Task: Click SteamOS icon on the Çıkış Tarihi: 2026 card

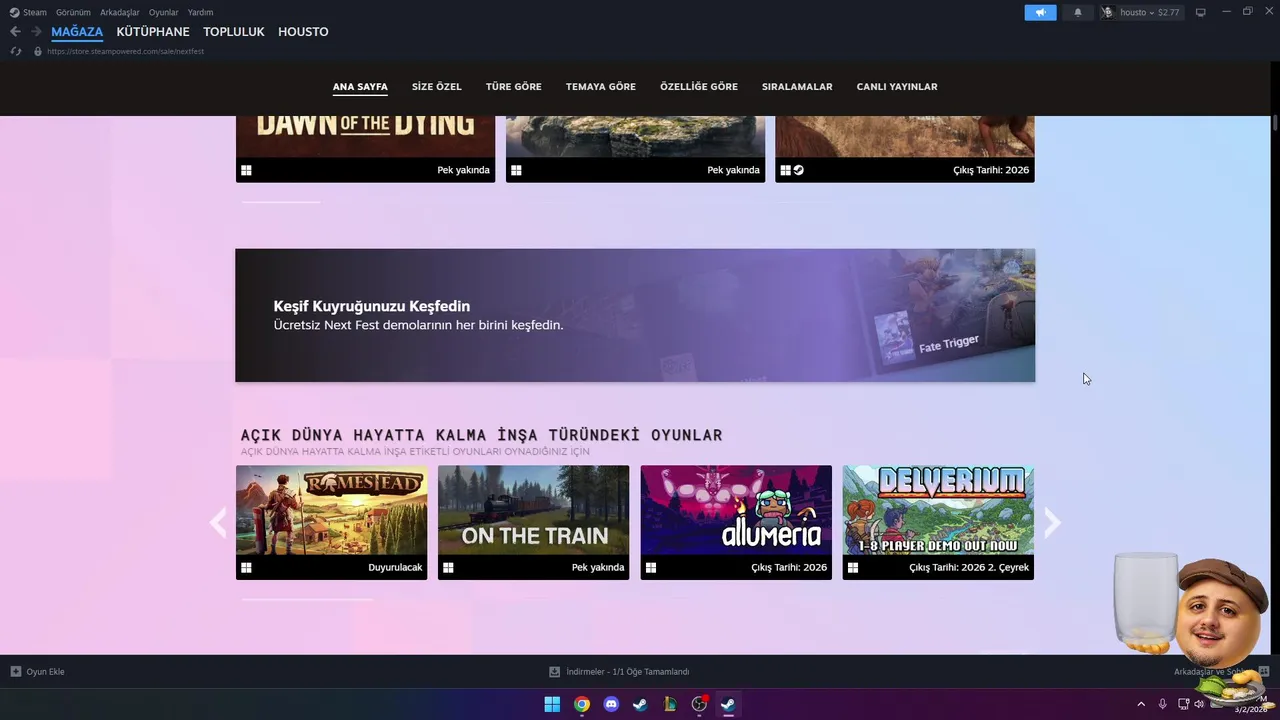Action: coord(798,170)
